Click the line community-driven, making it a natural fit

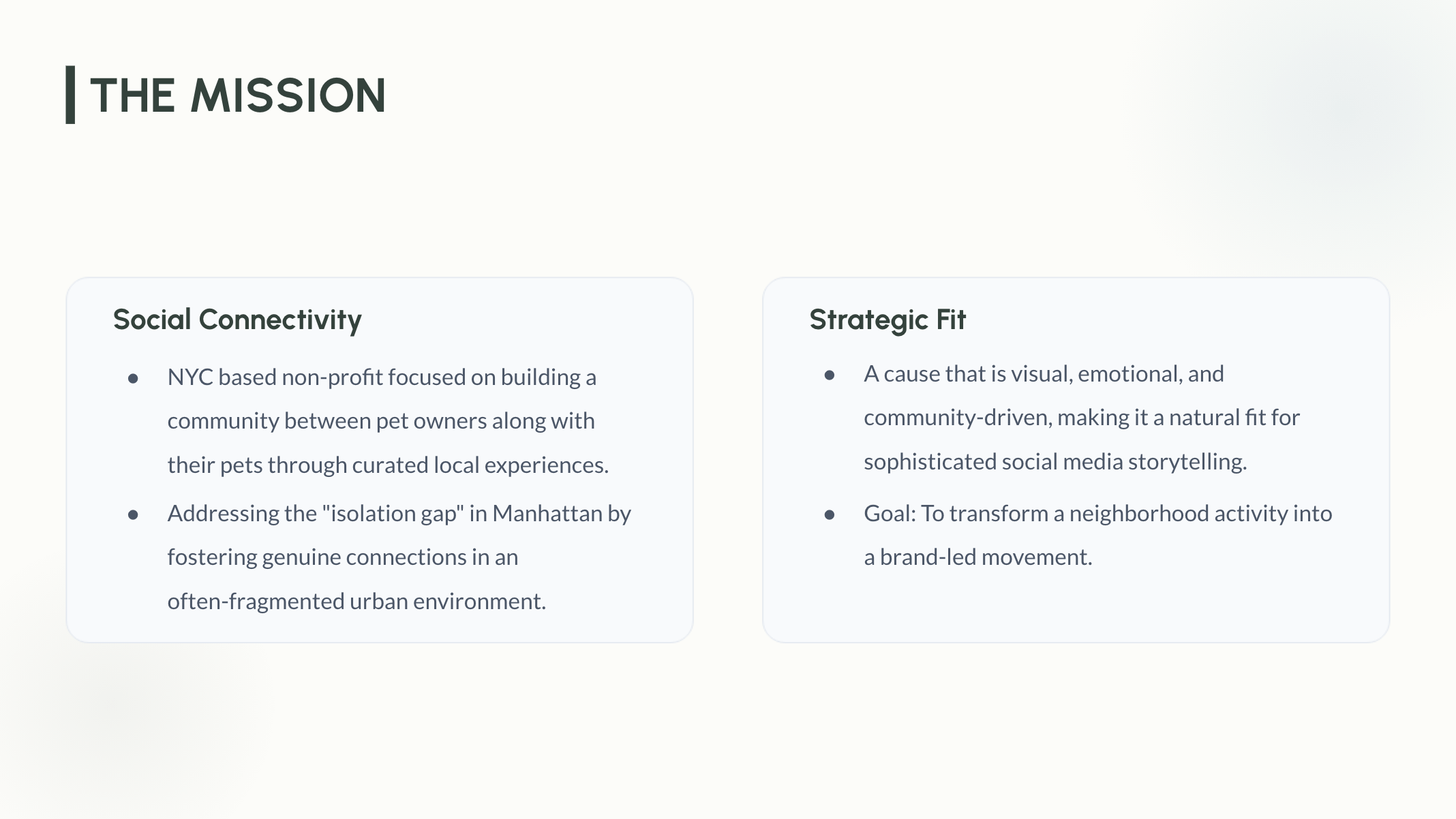click(x=1082, y=417)
